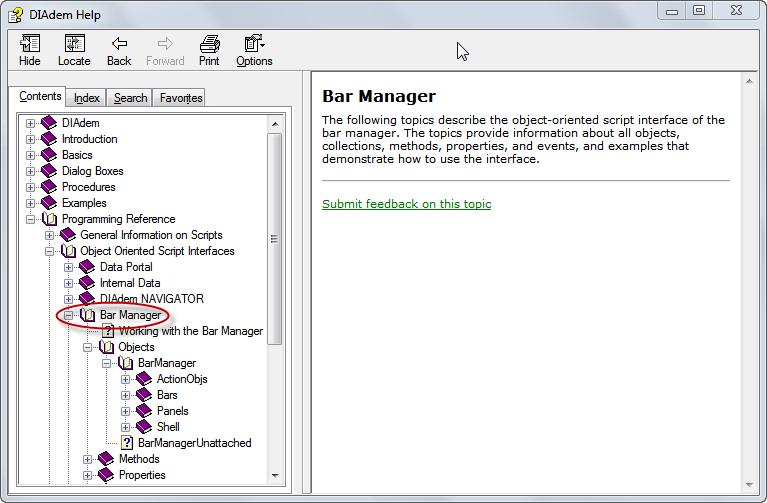
Task: Click the Basics book icon
Action: (49, 155)
